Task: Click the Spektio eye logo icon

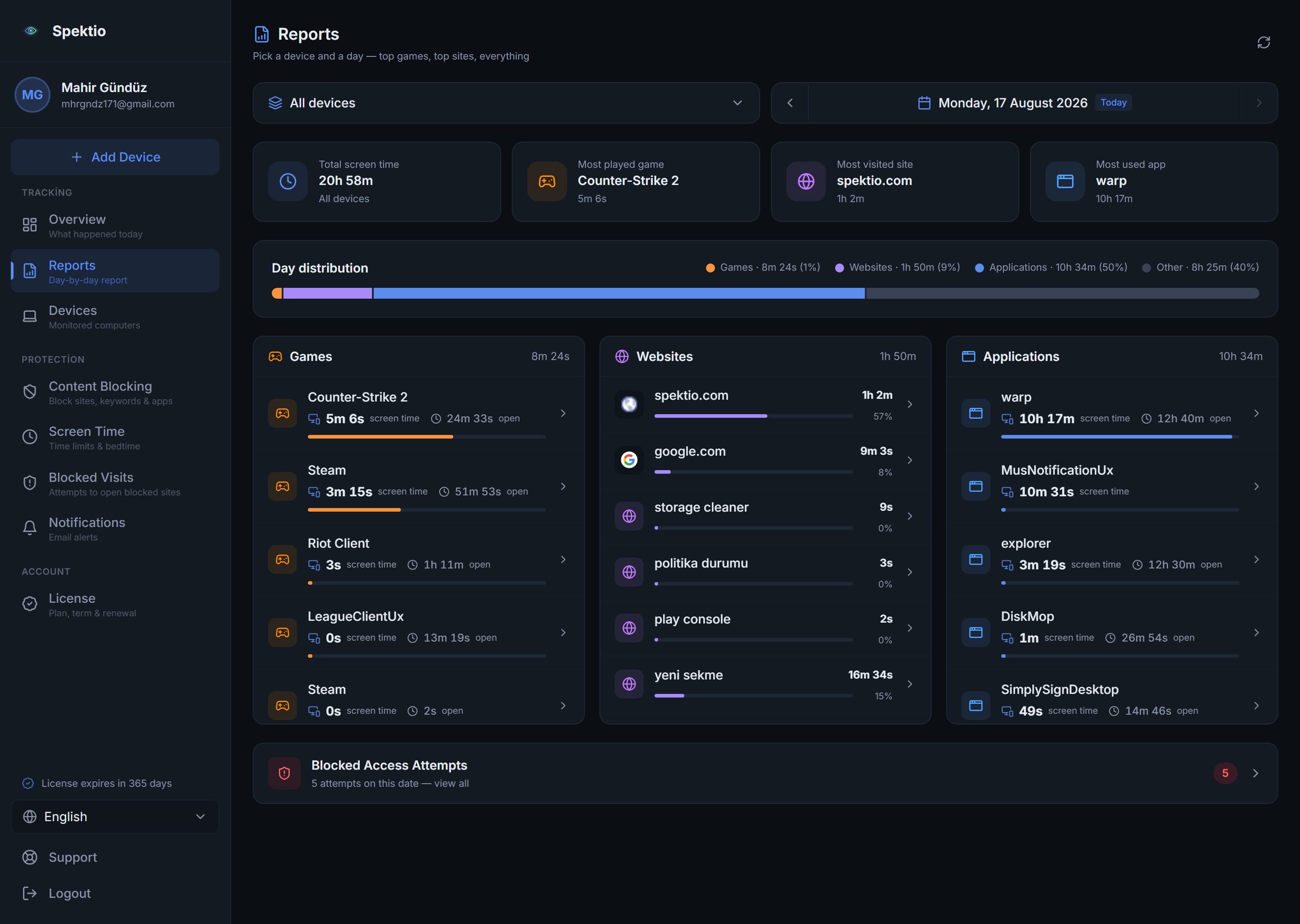Action: coord(31,31)
